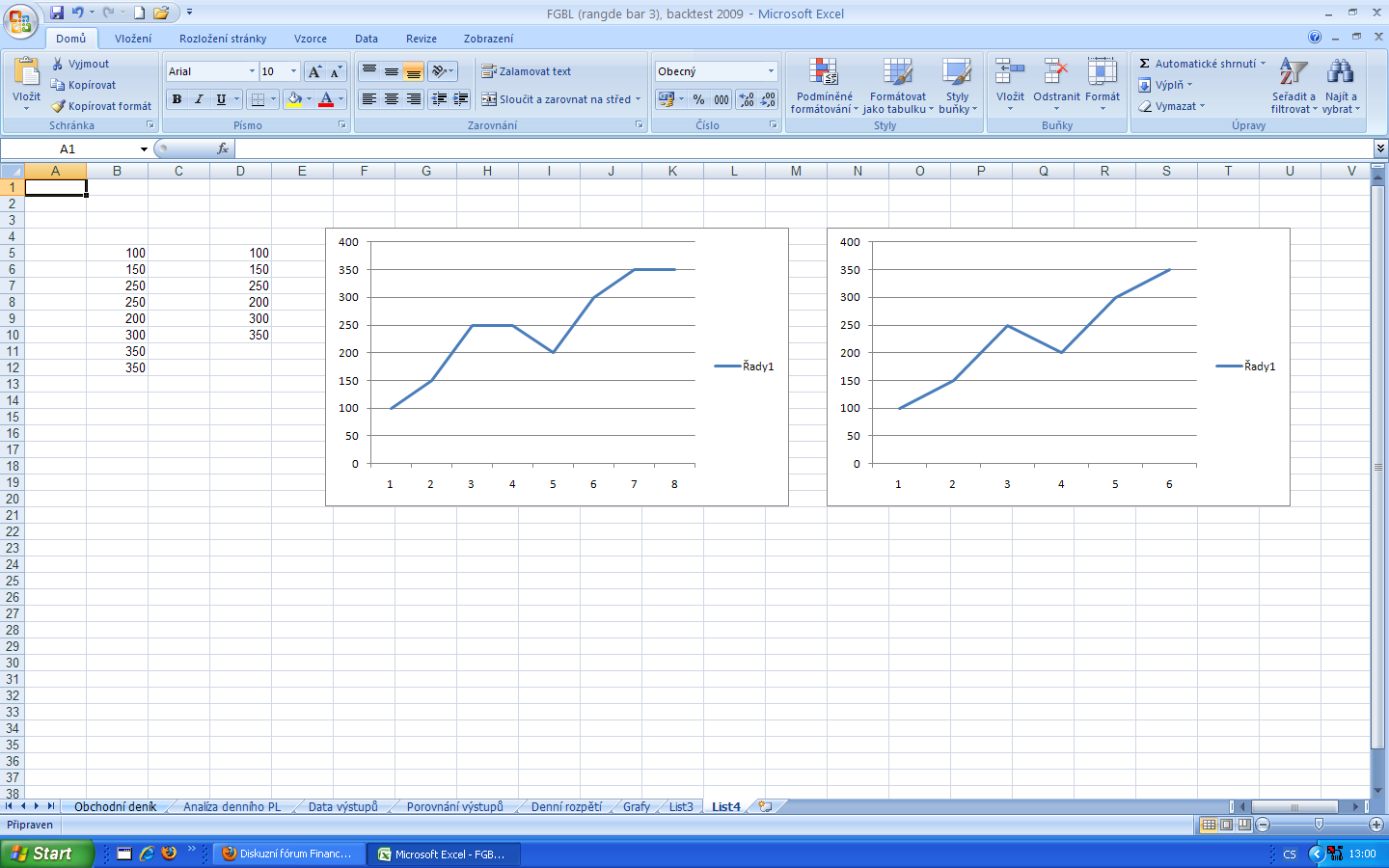1389x868 pixels.
Task: Open Firefox from the quick launch
Action: (170, 854)
